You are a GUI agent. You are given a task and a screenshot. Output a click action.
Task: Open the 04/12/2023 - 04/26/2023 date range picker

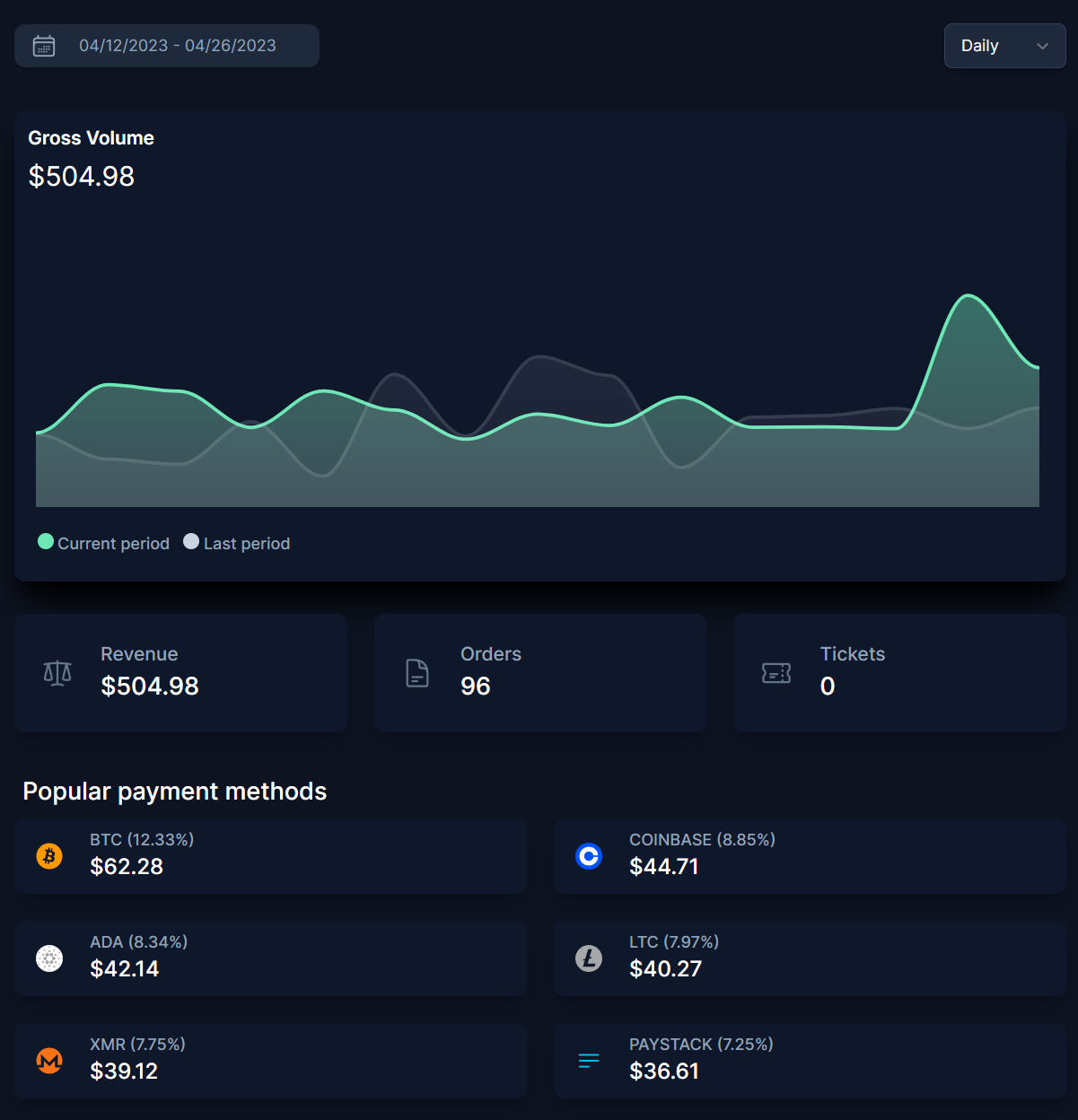point(178,46)
